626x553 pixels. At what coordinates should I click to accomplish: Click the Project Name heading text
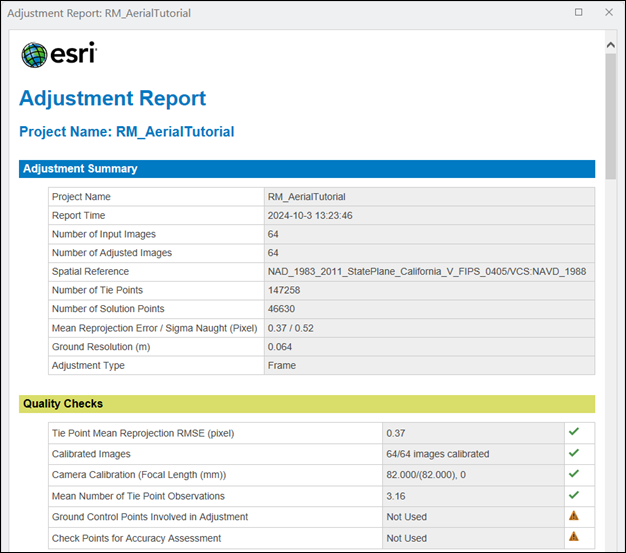point(127,132)
